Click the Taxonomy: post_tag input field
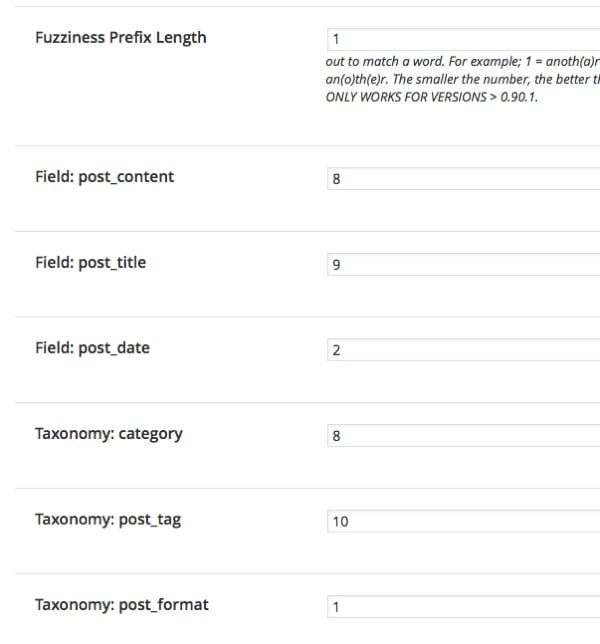 pos(462,521)
